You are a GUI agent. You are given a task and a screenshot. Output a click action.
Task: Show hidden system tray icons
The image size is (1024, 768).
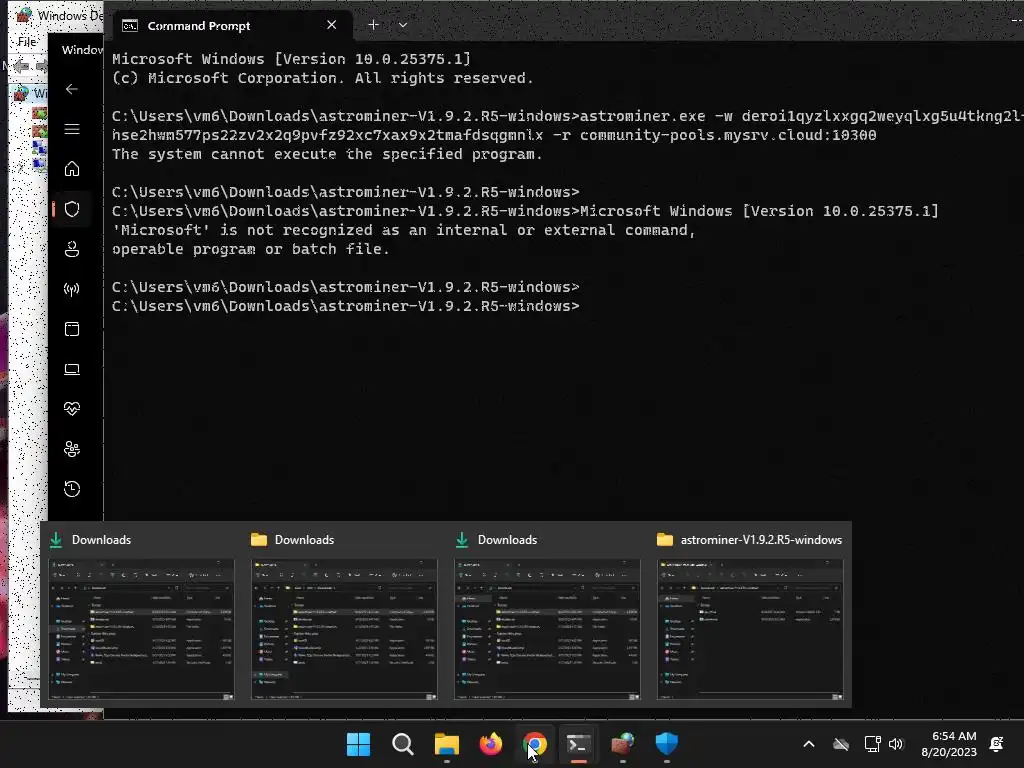pyautogui.click(x=808, y=744)
